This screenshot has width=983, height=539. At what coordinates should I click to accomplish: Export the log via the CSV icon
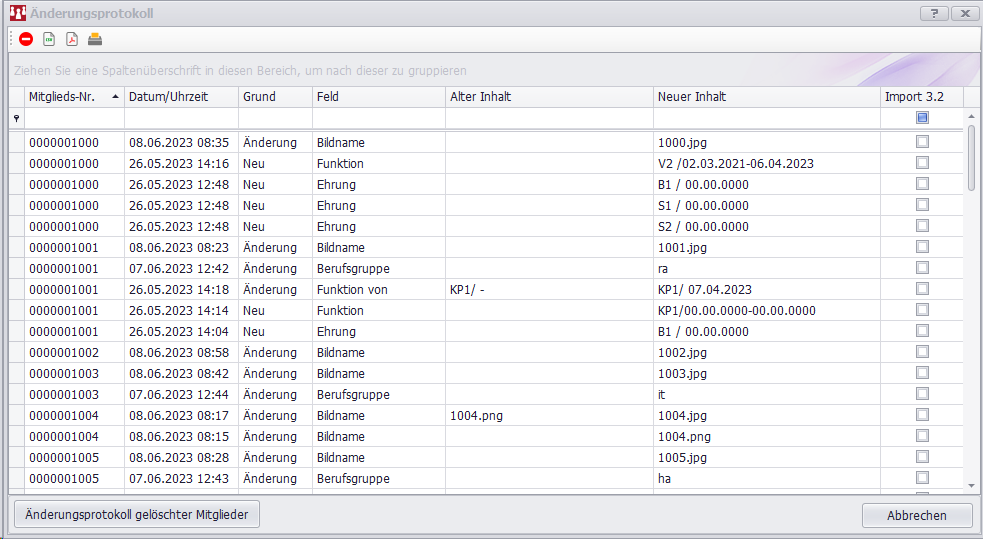49,40
